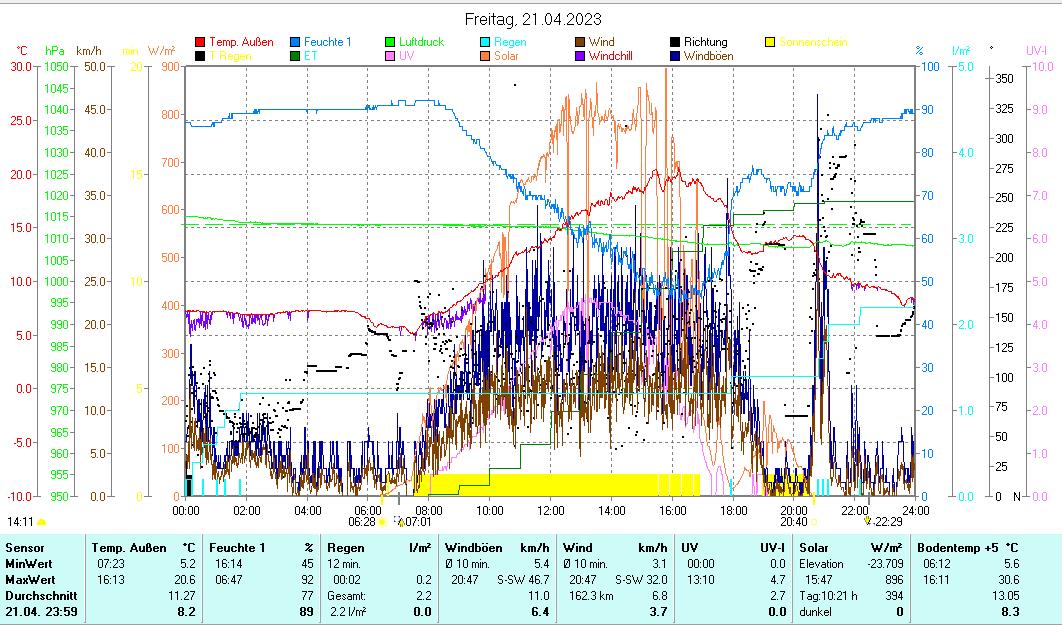
Task: Click the green Luftdruck legend square
Action: click(391, 42)
